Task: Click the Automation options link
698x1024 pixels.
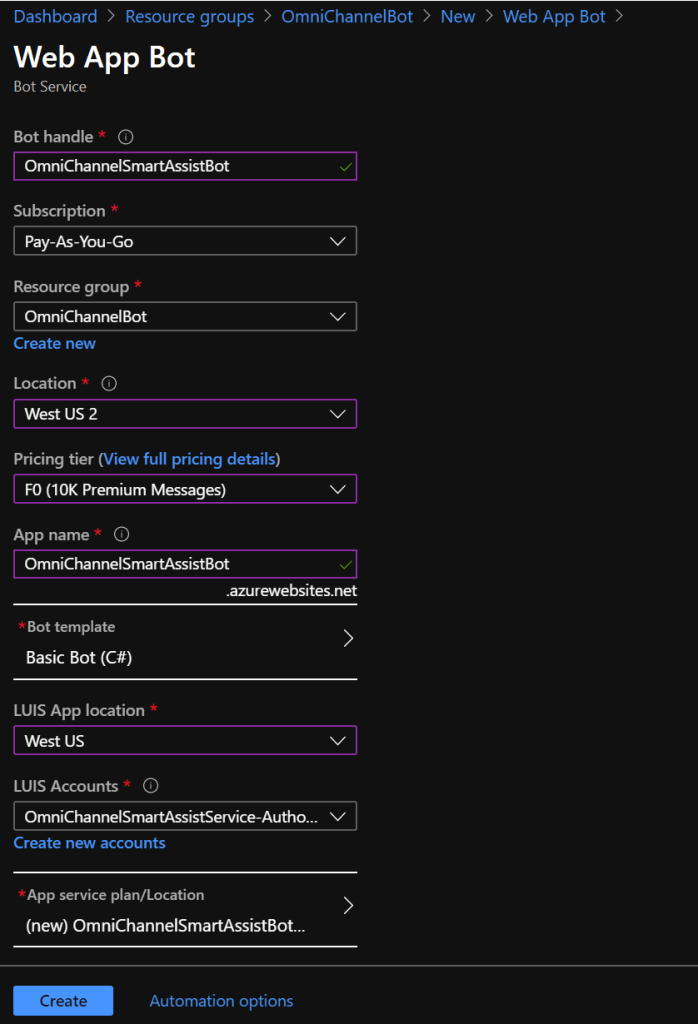Action: point(221,1001)
